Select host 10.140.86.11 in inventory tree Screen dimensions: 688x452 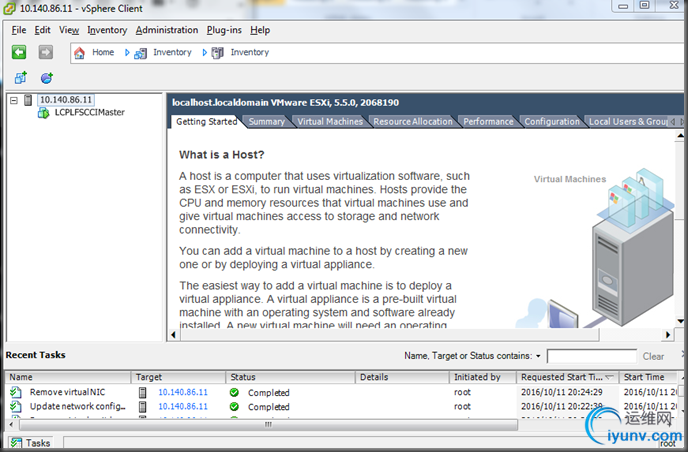[x=66, y=100]
